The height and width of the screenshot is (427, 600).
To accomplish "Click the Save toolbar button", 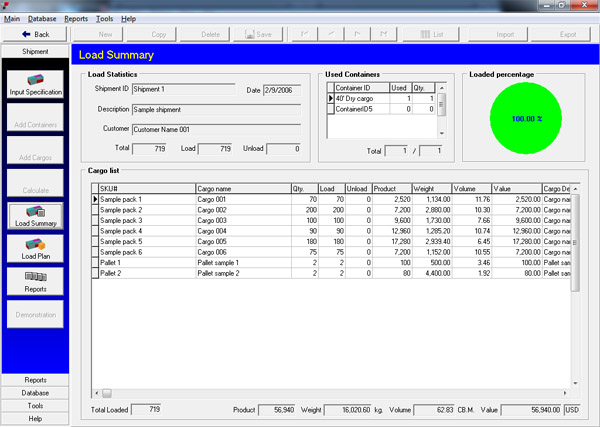I will [x=258, y=34].
